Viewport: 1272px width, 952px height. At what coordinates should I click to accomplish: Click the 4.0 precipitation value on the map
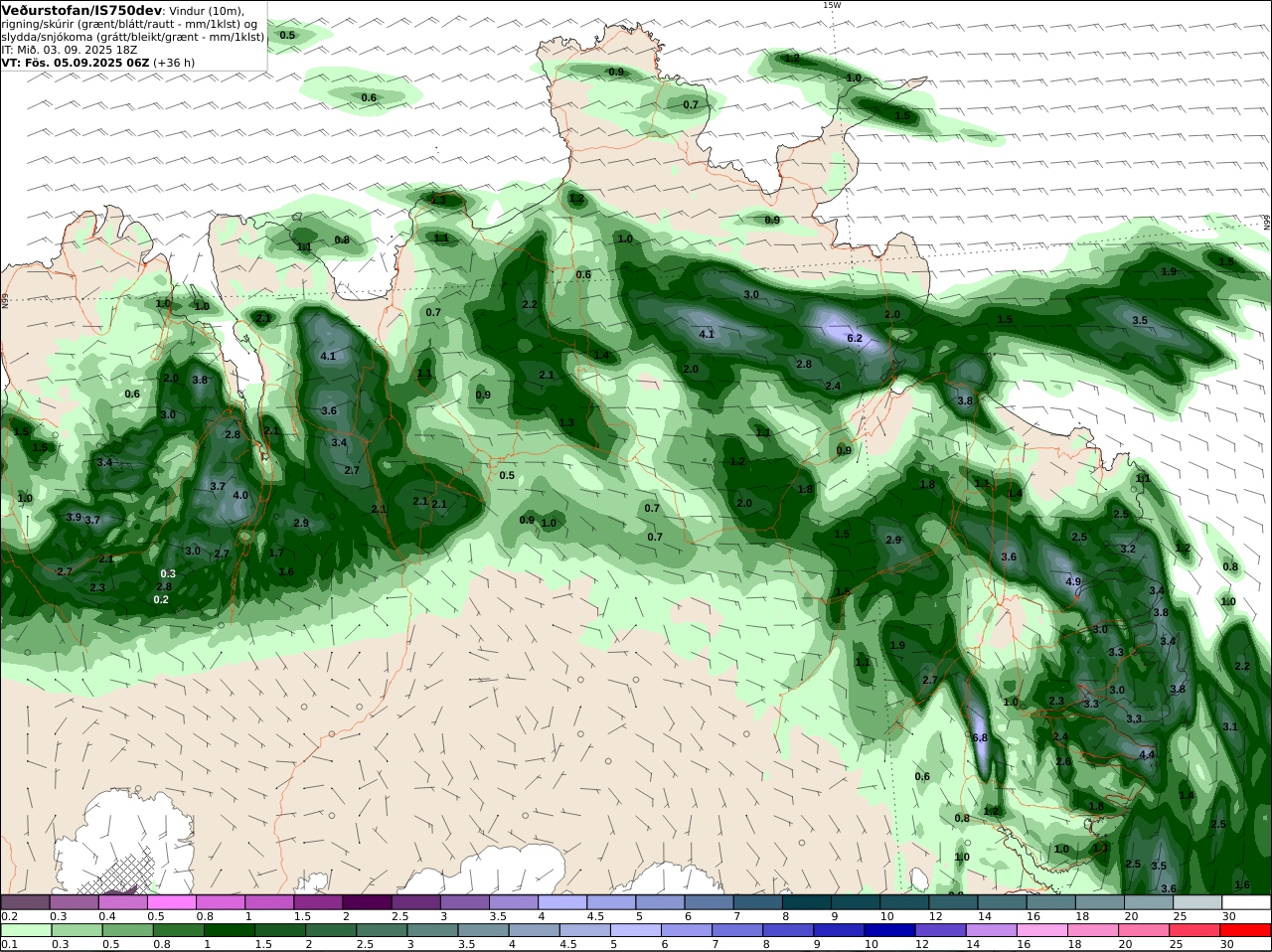tap(240, 495)
